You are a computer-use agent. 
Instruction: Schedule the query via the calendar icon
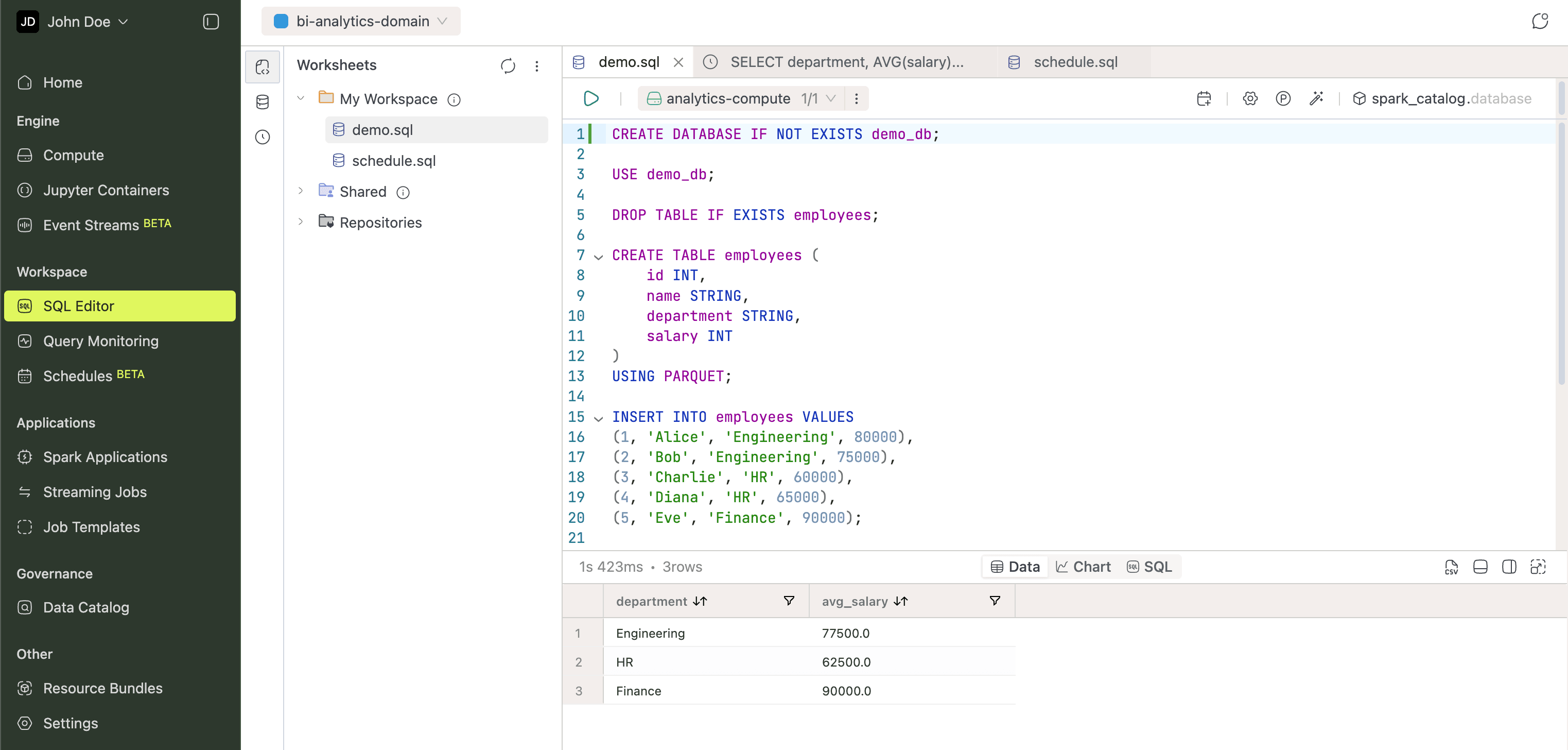pos(1204,98)
